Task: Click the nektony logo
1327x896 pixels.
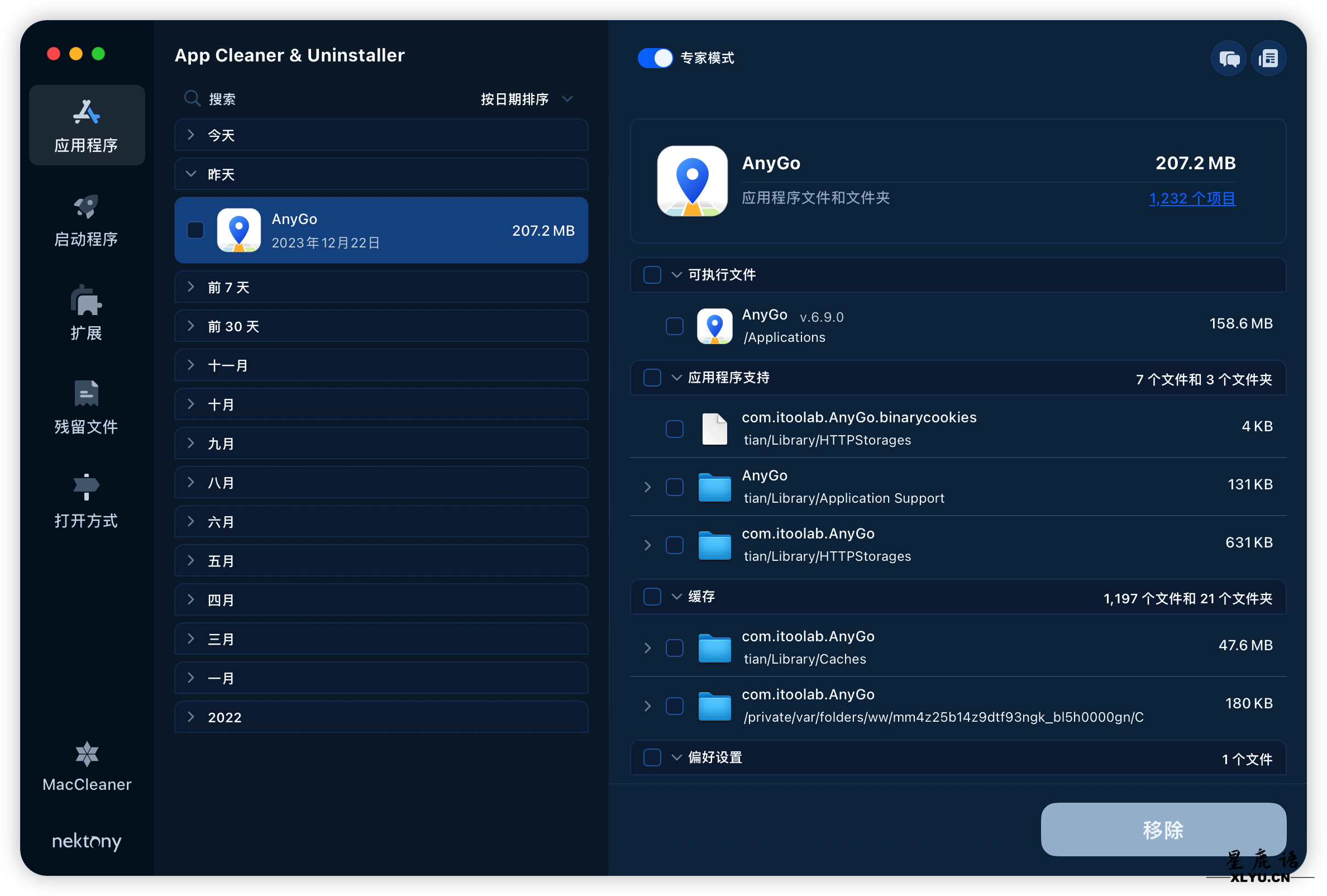Action: [87, 841]
